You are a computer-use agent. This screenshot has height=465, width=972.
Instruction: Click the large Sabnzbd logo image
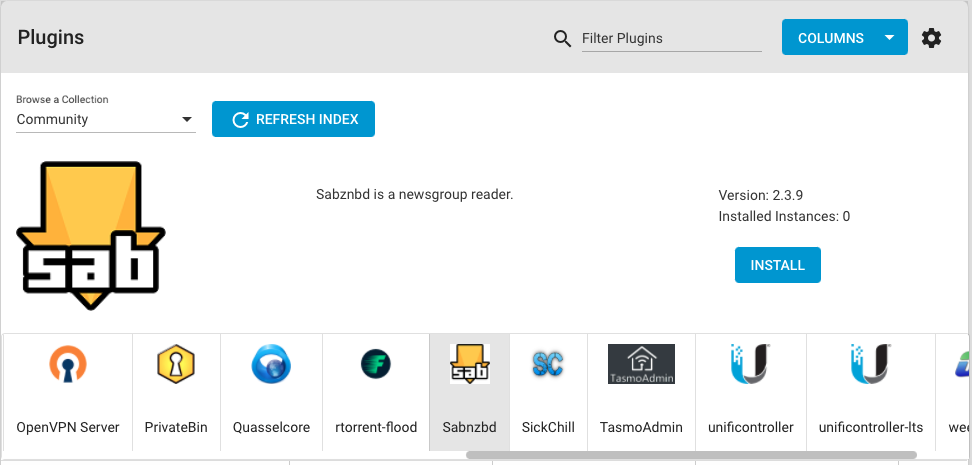pyautogui.click(x=91, y=236)
